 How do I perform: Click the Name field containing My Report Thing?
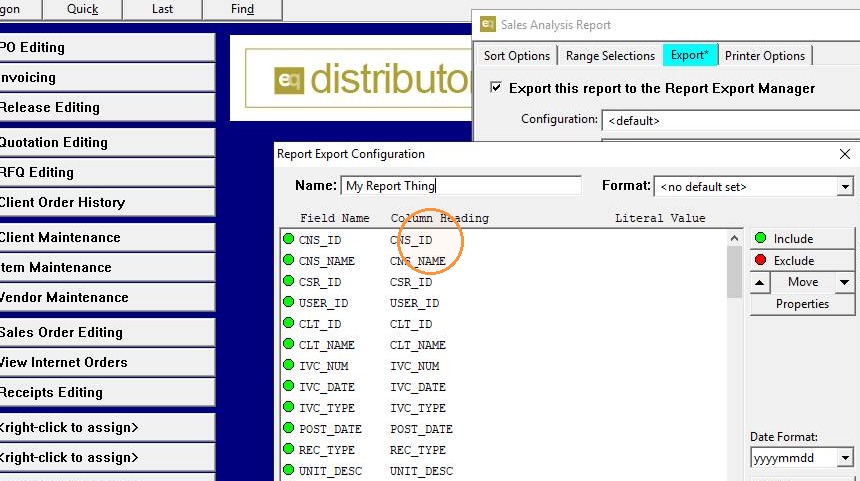tap(461, 186)
